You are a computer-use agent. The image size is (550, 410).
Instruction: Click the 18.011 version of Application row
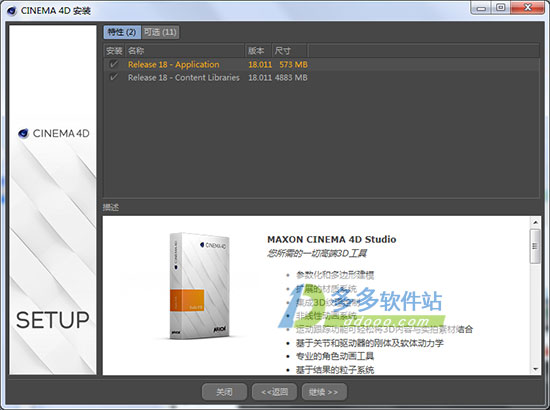coord(260,65)
